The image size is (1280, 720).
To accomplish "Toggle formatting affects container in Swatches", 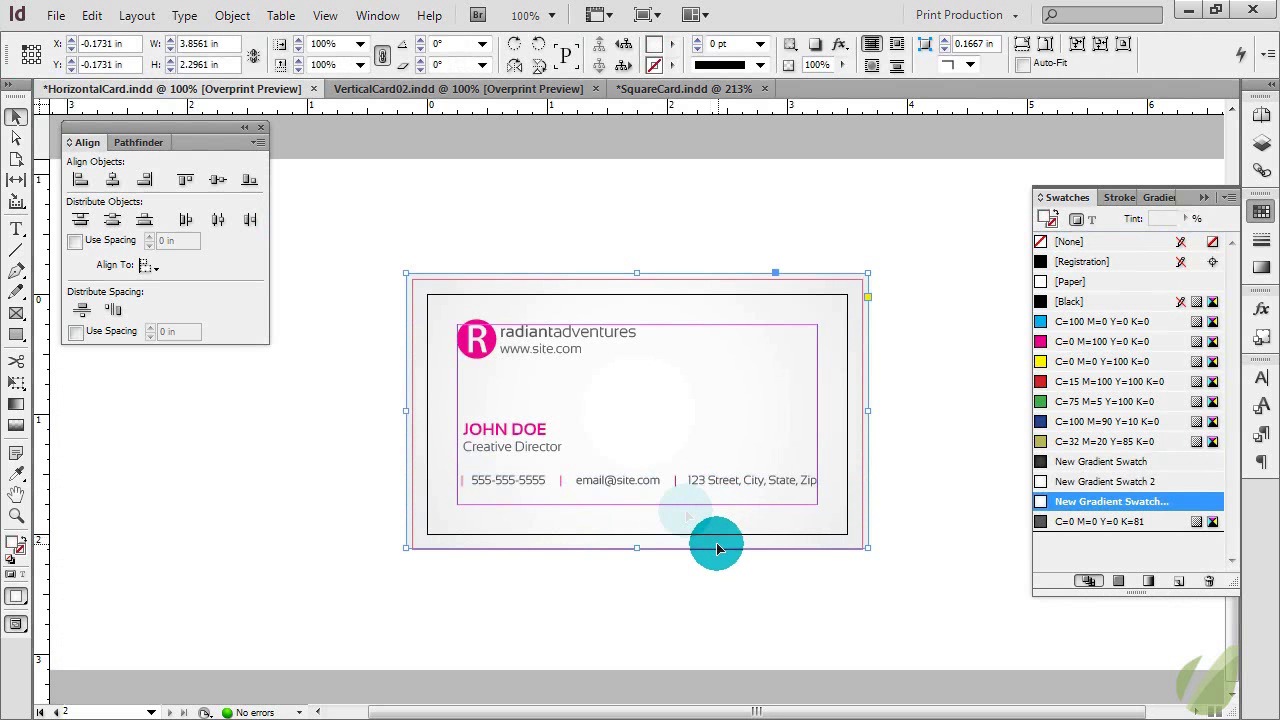I will 1076,219.
